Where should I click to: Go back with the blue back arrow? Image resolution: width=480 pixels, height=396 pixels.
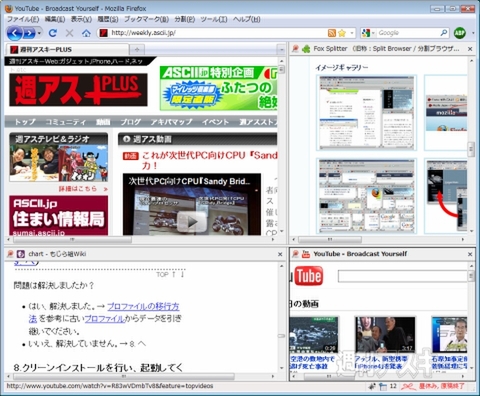14,33
